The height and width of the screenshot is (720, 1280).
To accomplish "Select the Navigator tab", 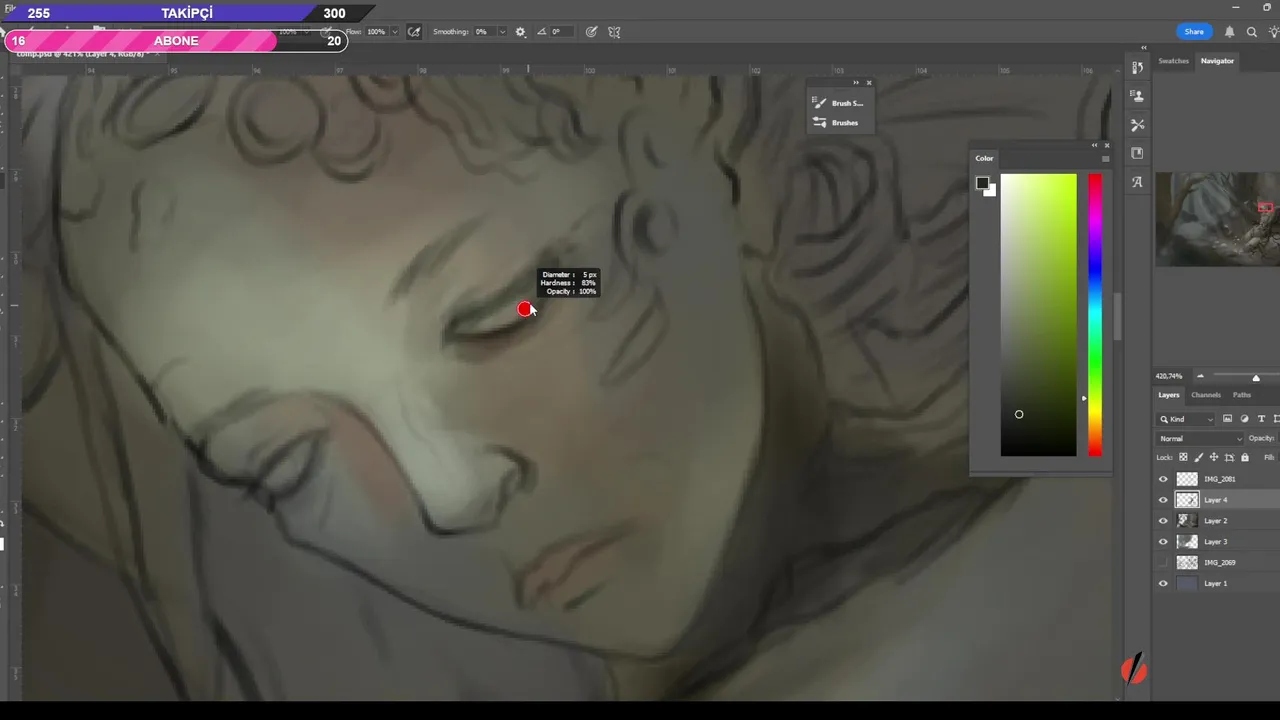I will tap(1217, 61).
